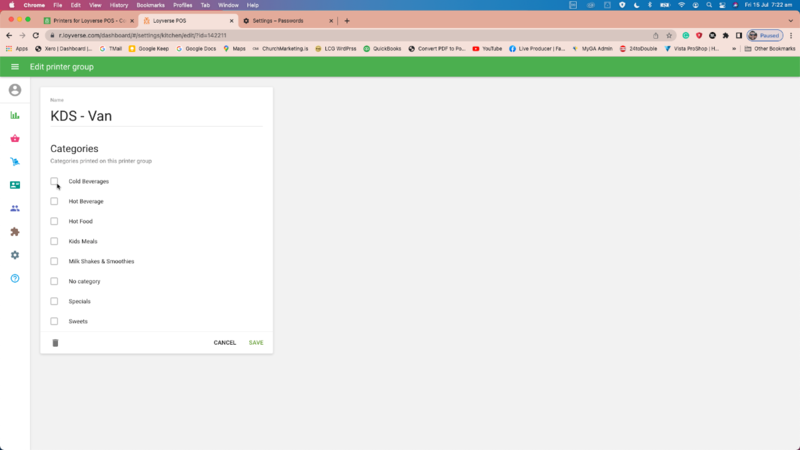The height and width of the screenshot is (450, 800).
Task: Reload the page with refresh icon
Action: point(36,35)
